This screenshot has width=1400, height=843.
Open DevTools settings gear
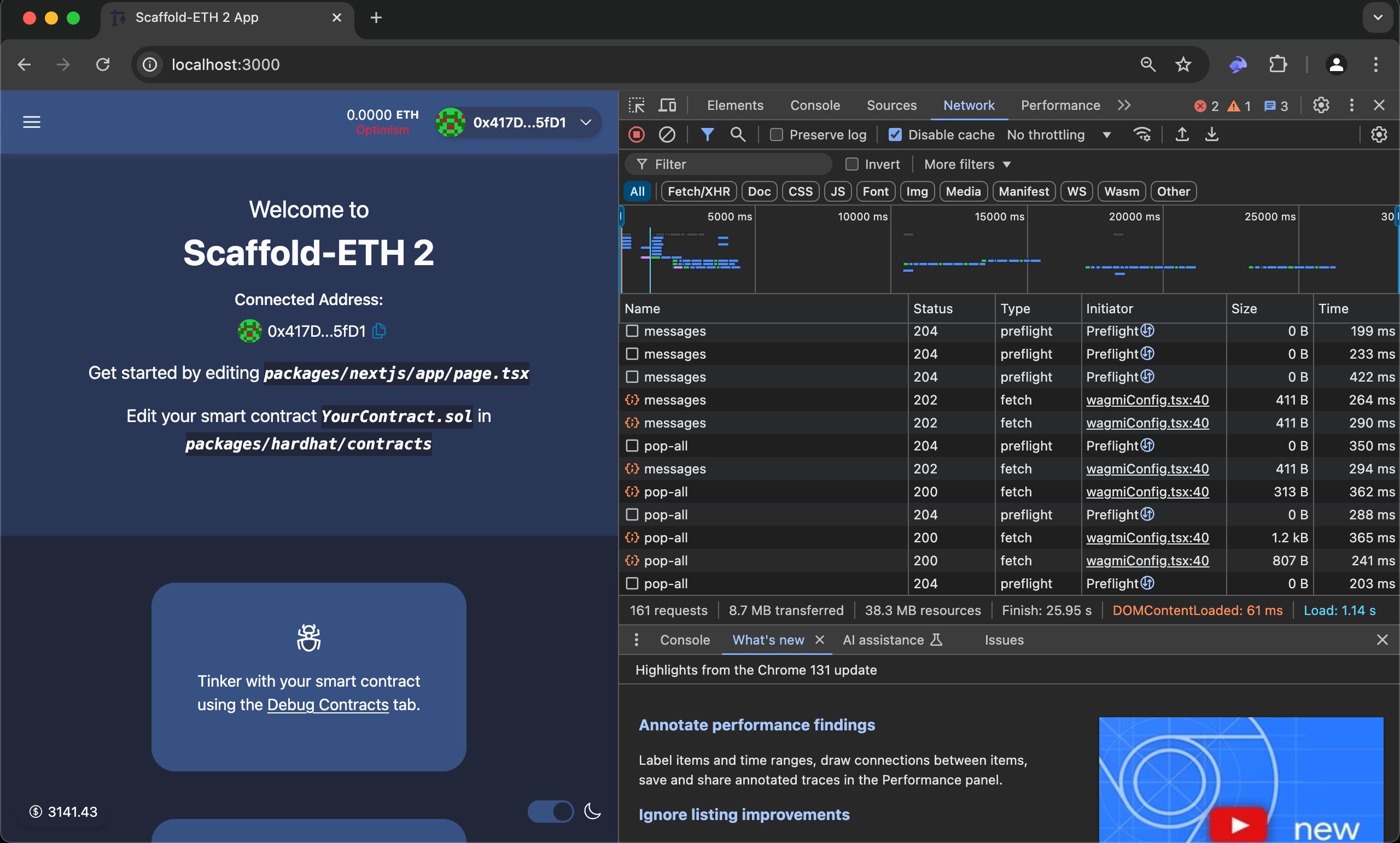1321,105
